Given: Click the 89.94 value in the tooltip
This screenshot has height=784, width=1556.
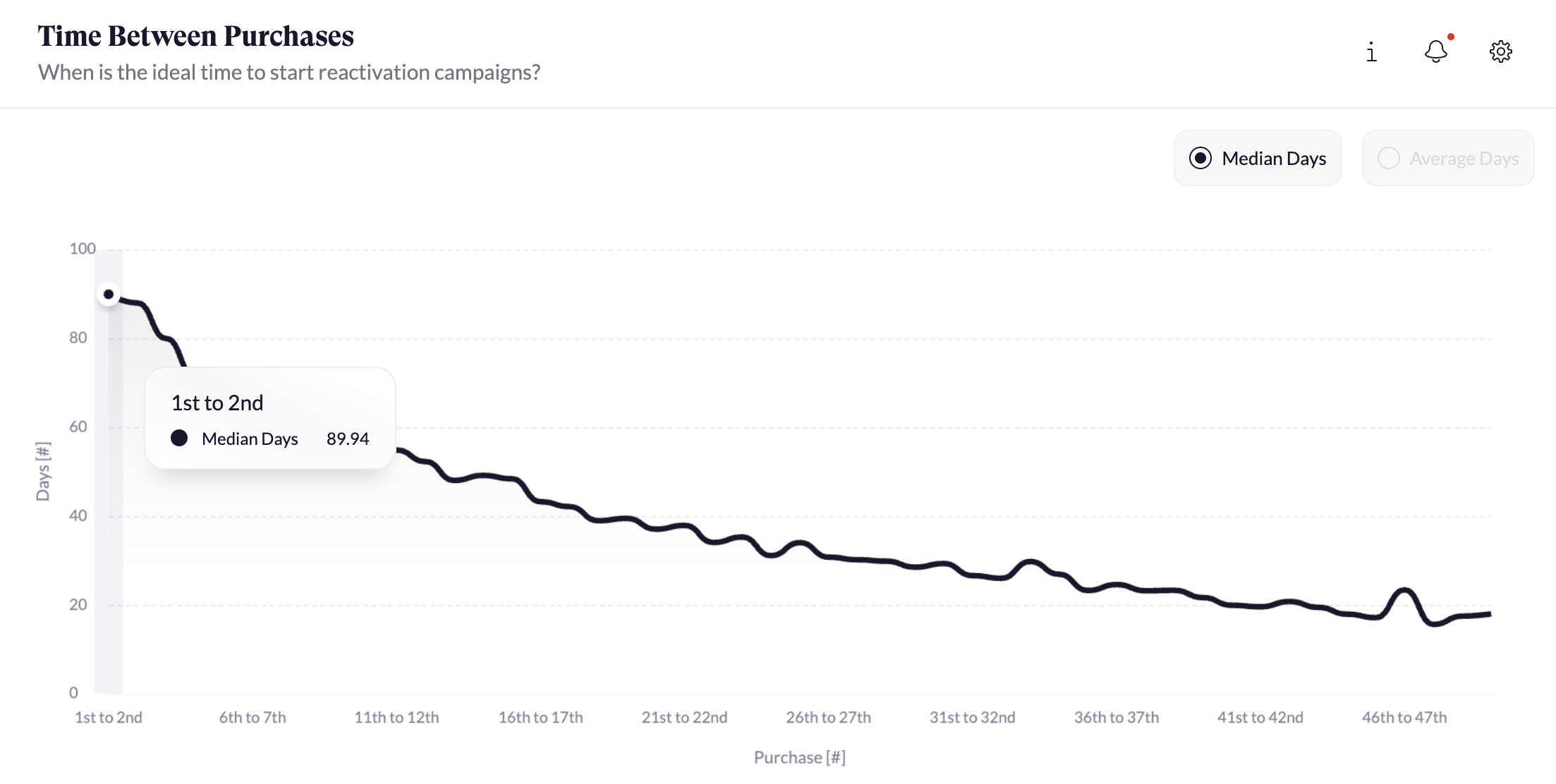Looking at the screenshot, I should (x=348, y=439).
